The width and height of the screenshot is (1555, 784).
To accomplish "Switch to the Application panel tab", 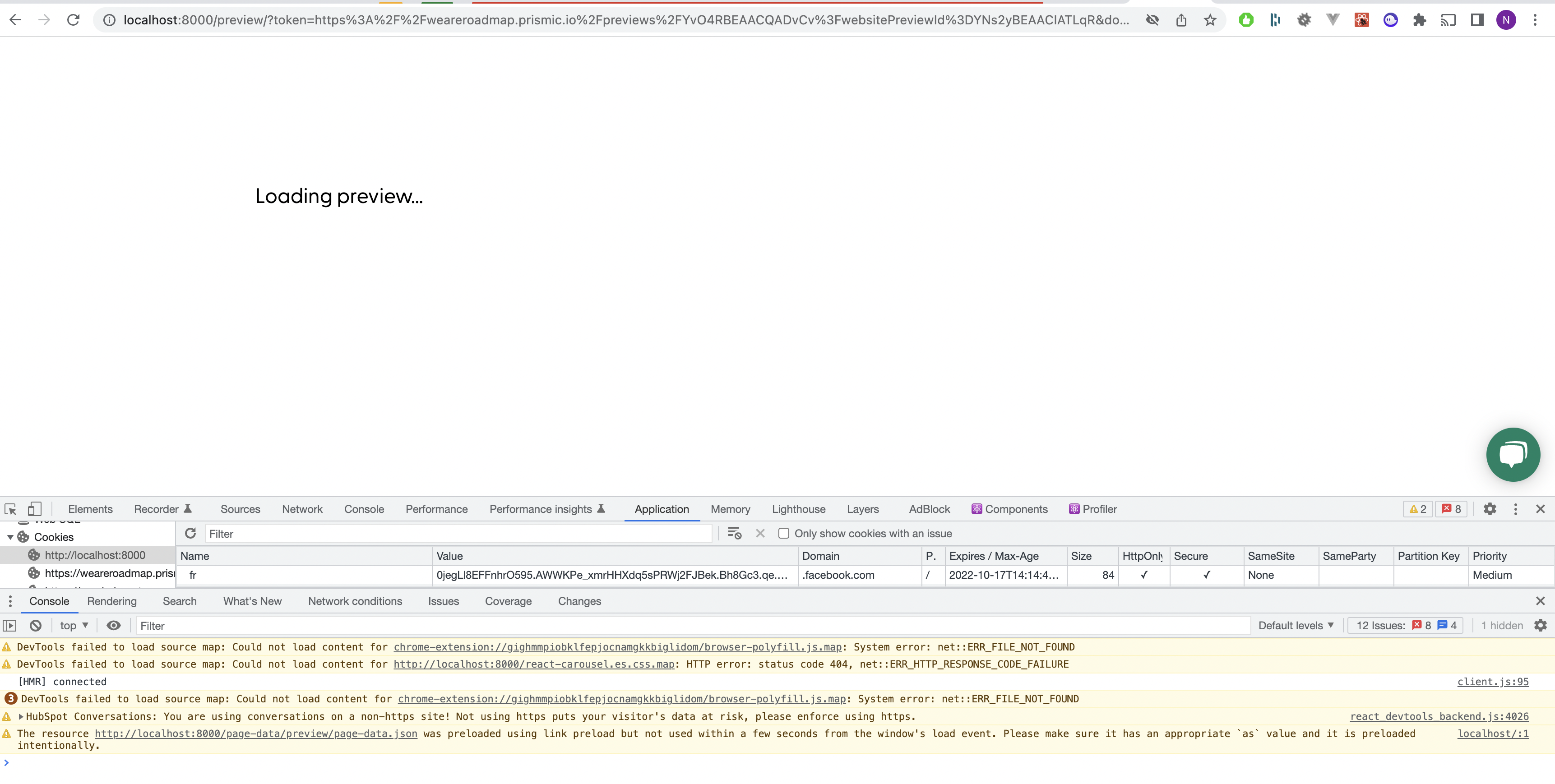I will tap(662, 509).
